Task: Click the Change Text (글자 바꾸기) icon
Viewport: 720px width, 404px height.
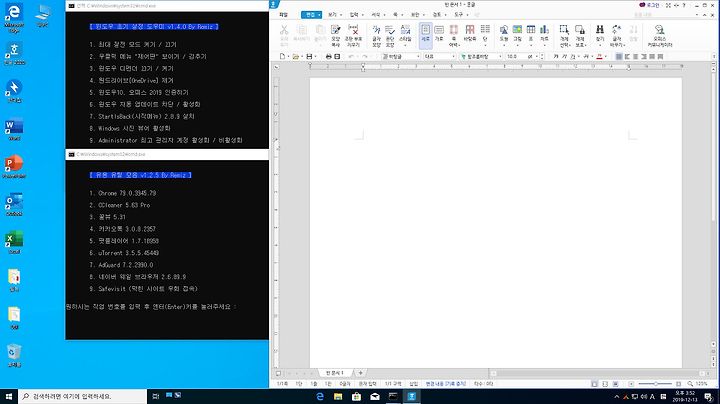Action: (x=616, y=36)
